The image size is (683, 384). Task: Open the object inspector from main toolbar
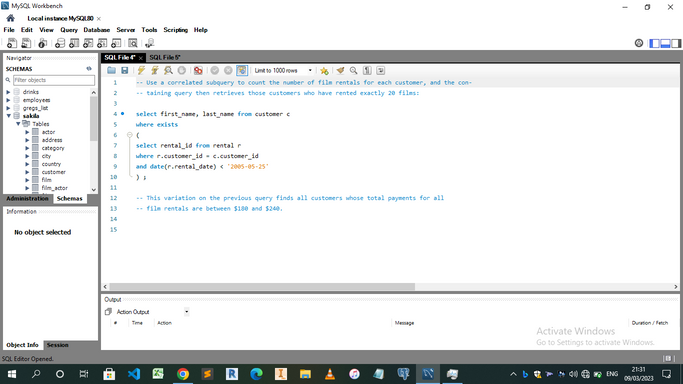pyautogui.click(x=42, y=43)
